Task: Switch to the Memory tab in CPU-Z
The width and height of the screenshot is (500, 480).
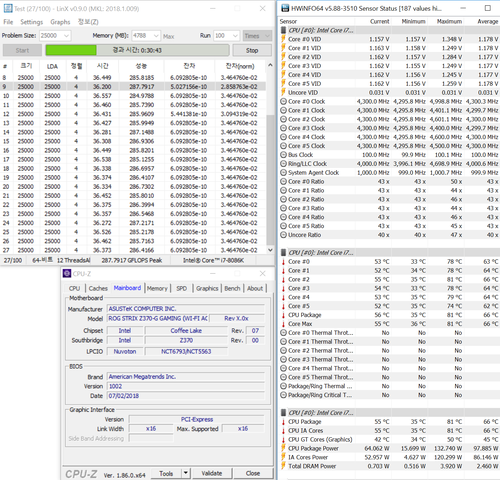Action: (x=157, y=288)
